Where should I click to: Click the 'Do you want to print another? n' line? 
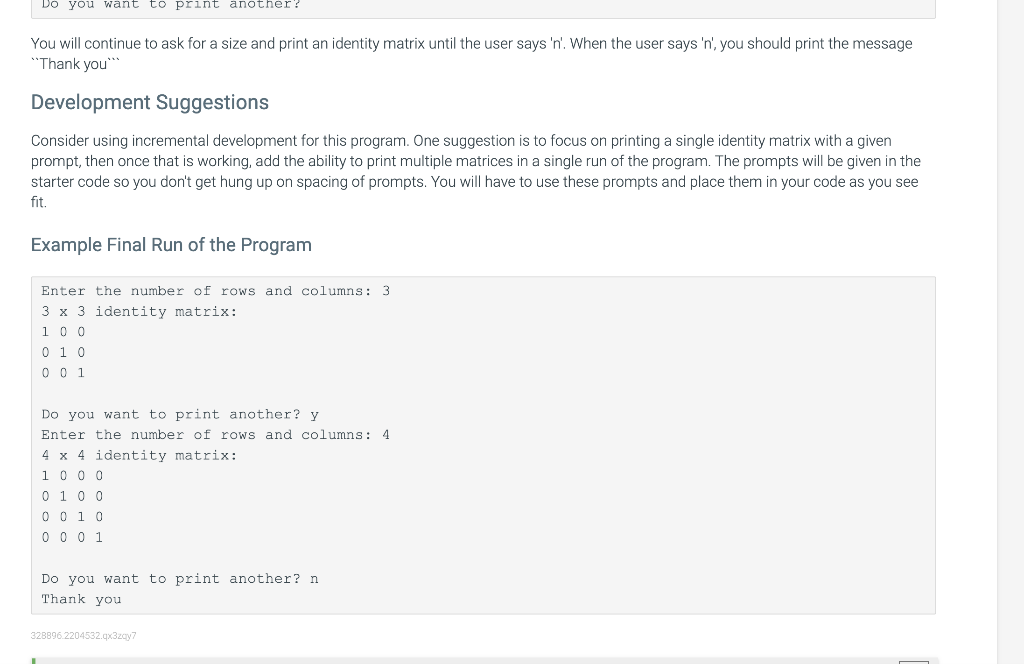[x=180, y=578]
